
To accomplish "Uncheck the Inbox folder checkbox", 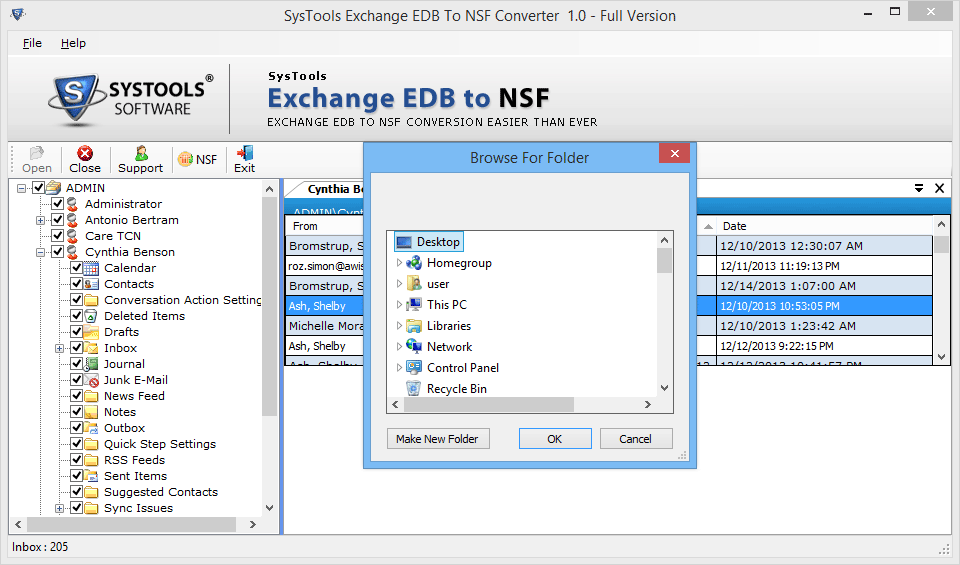I will [77, 348].
